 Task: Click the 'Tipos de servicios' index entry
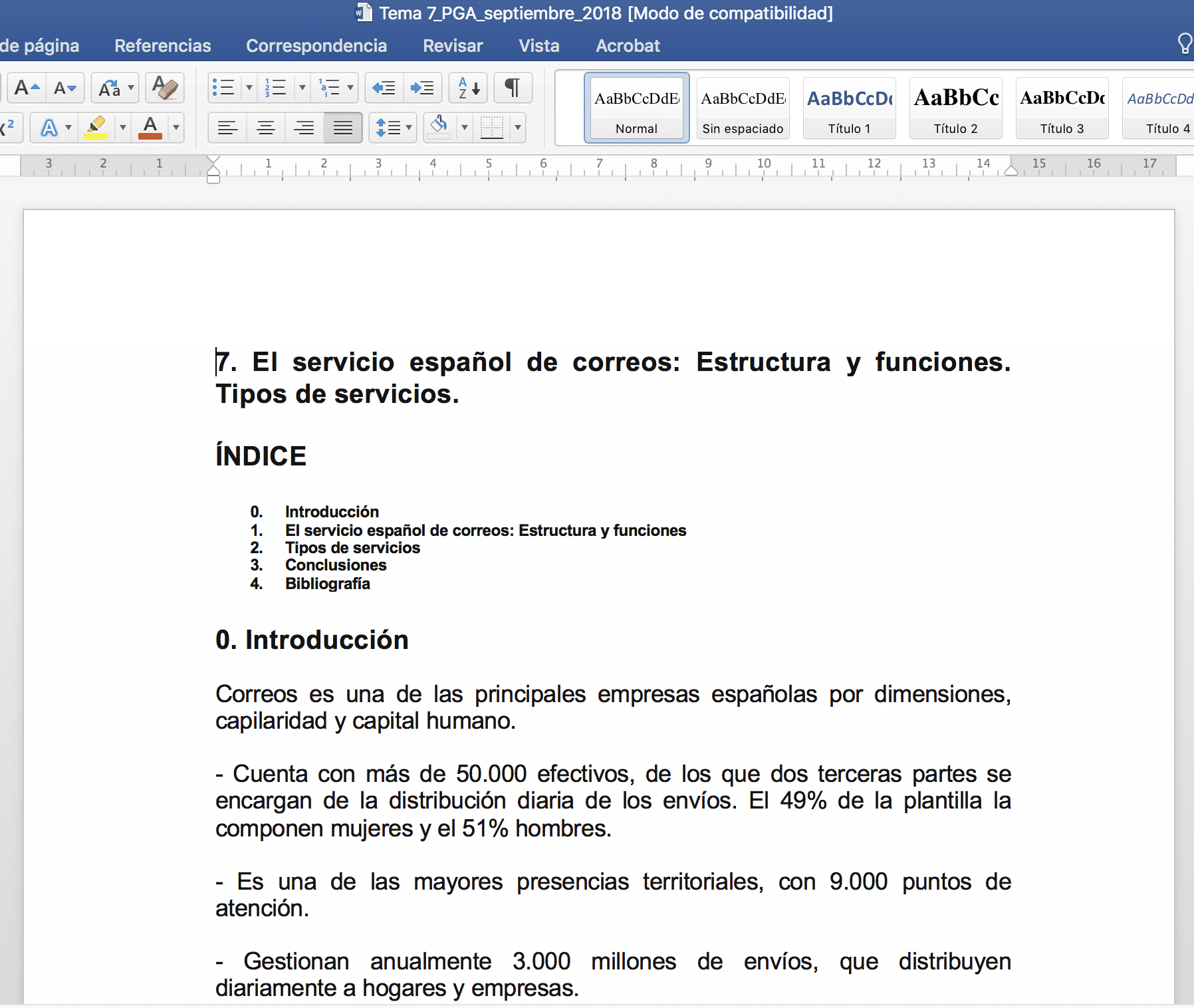pyautogui.click(x=353, y=547)
